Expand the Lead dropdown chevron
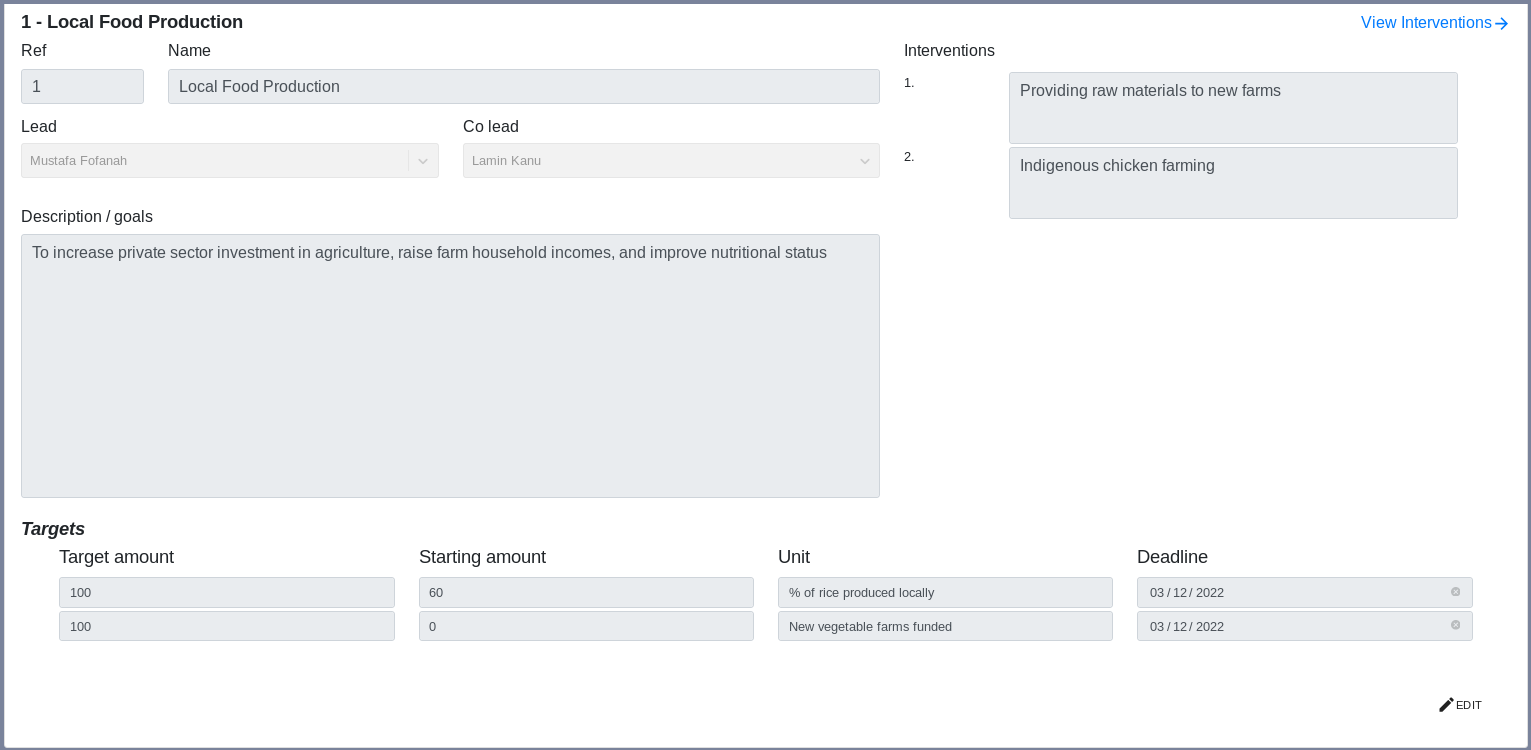 click(x=423, y=161)
